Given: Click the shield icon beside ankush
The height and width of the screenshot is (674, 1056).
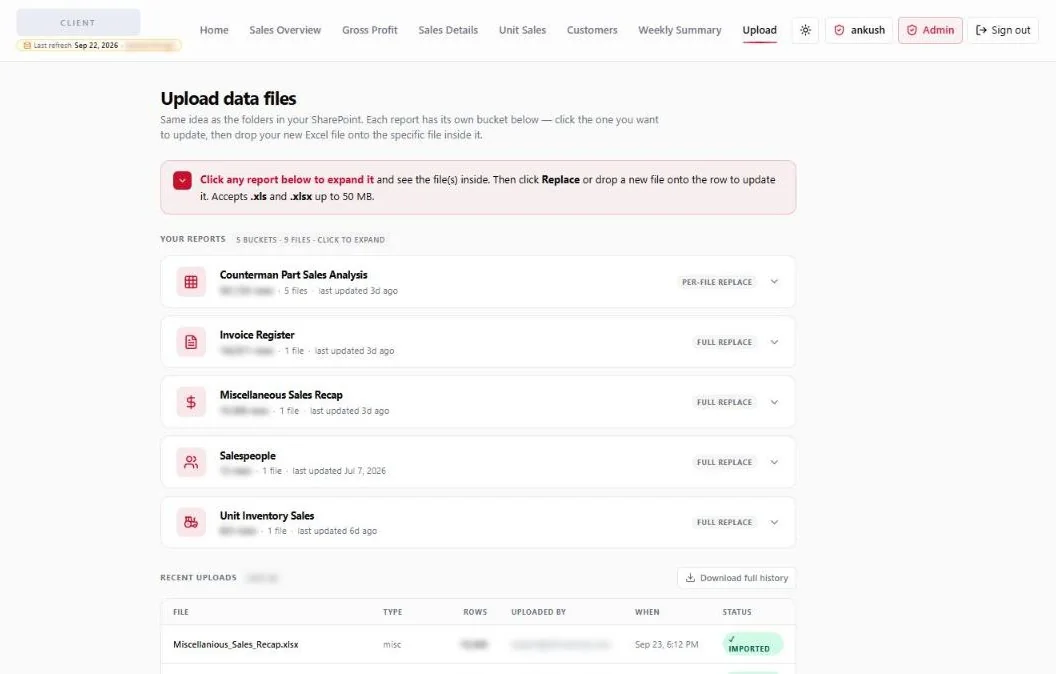Looking at the screenshot, I should (839, 30).
